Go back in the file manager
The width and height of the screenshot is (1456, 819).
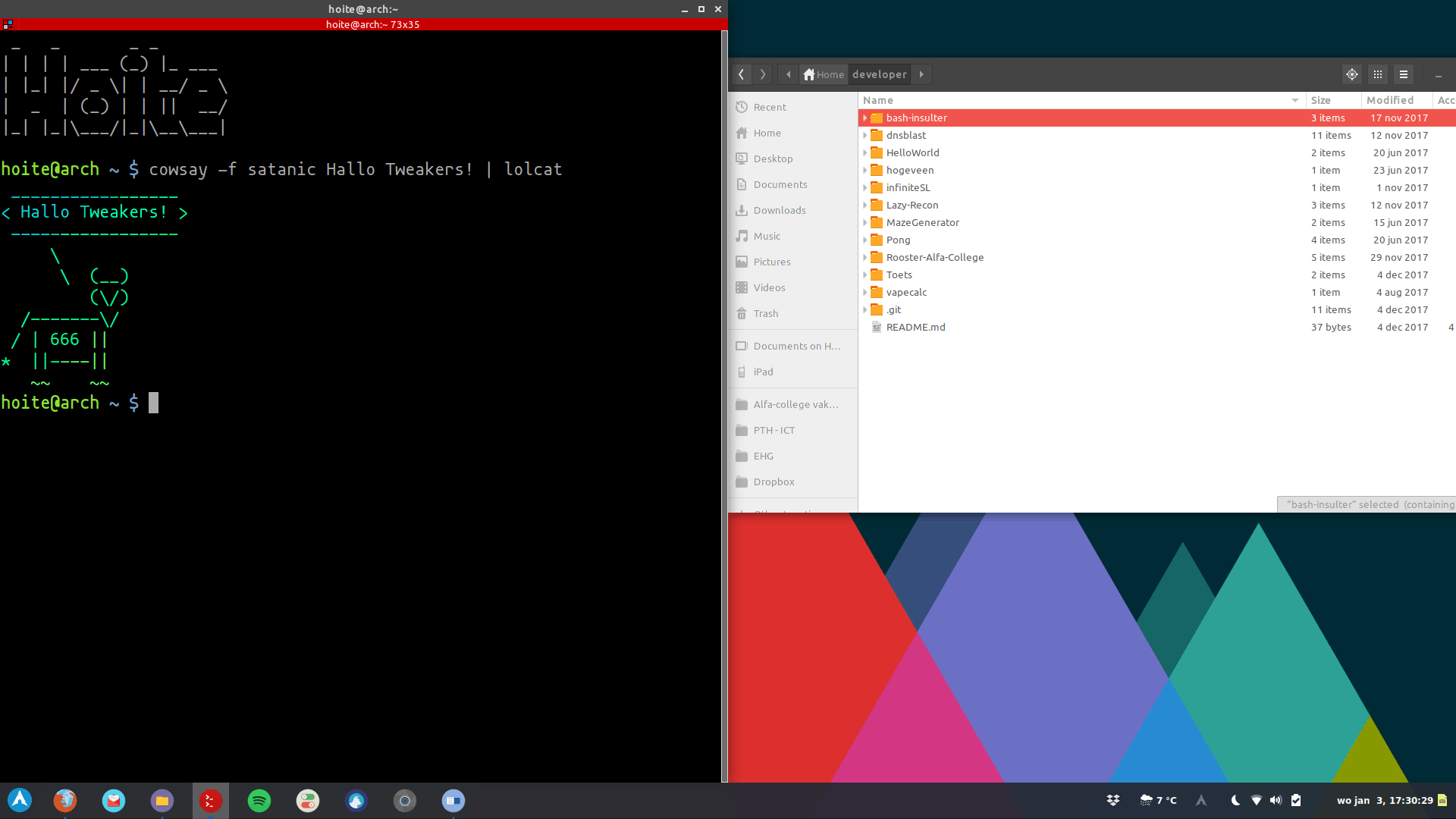click(741, 74)
